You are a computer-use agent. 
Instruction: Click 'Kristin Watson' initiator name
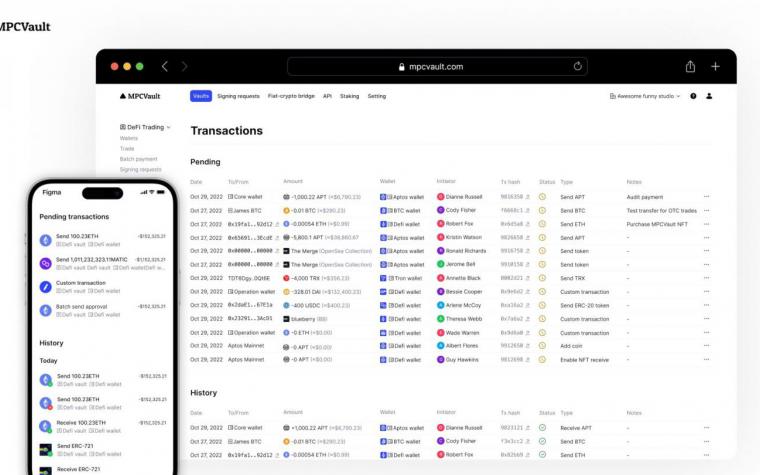pyautogui.click(x=463, y=238)
